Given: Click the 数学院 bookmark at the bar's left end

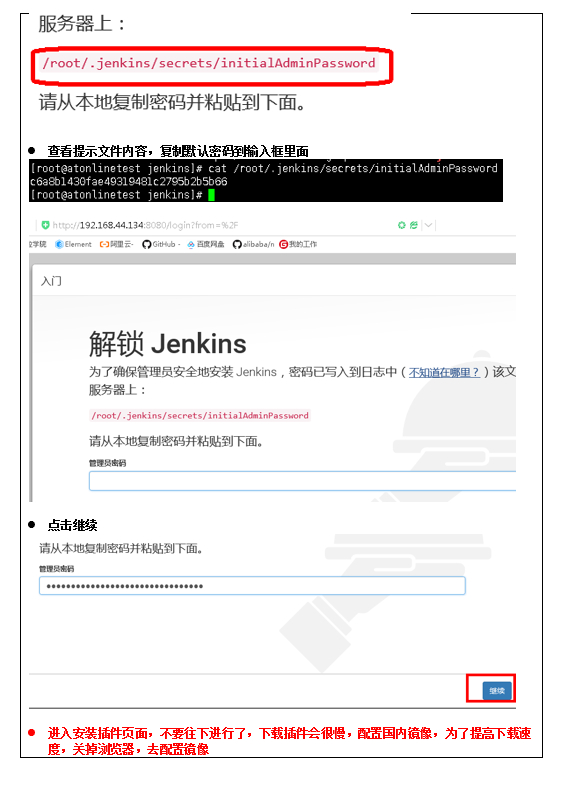Looking at the screenshot, I should (x=37, y=244).
